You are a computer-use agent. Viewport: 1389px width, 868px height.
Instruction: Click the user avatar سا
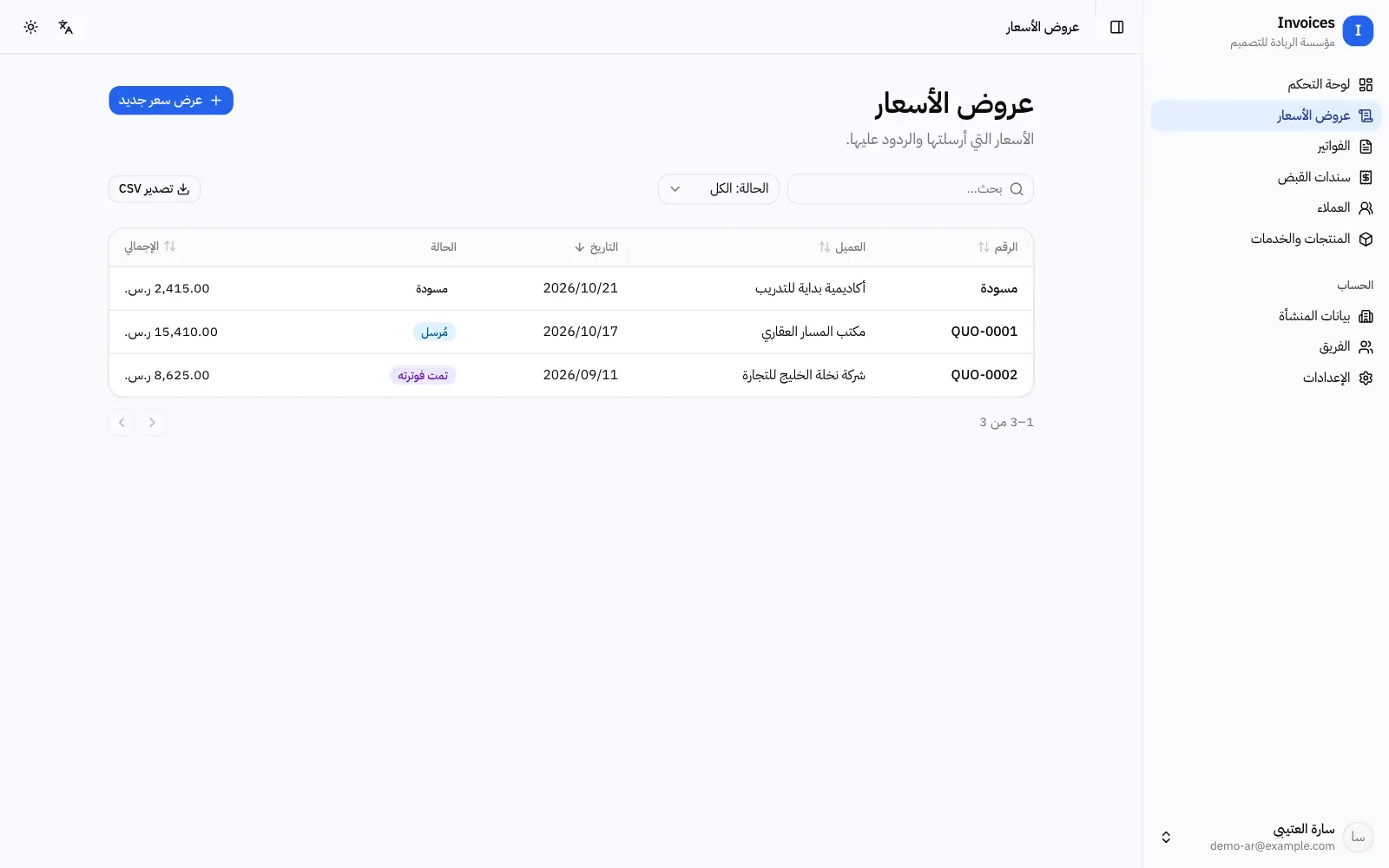pos(1358,837)
